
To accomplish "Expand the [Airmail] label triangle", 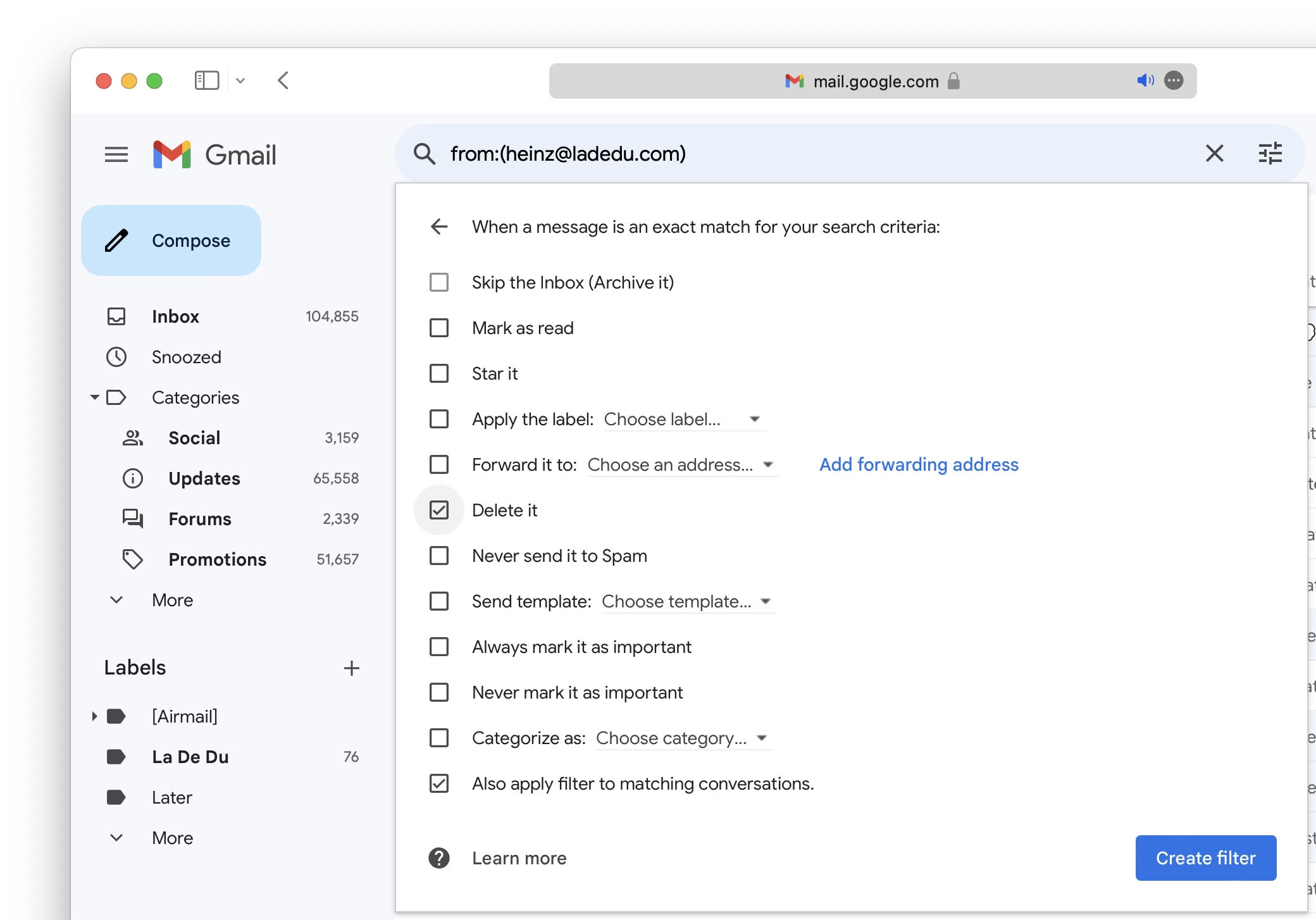I will [94, 716].
